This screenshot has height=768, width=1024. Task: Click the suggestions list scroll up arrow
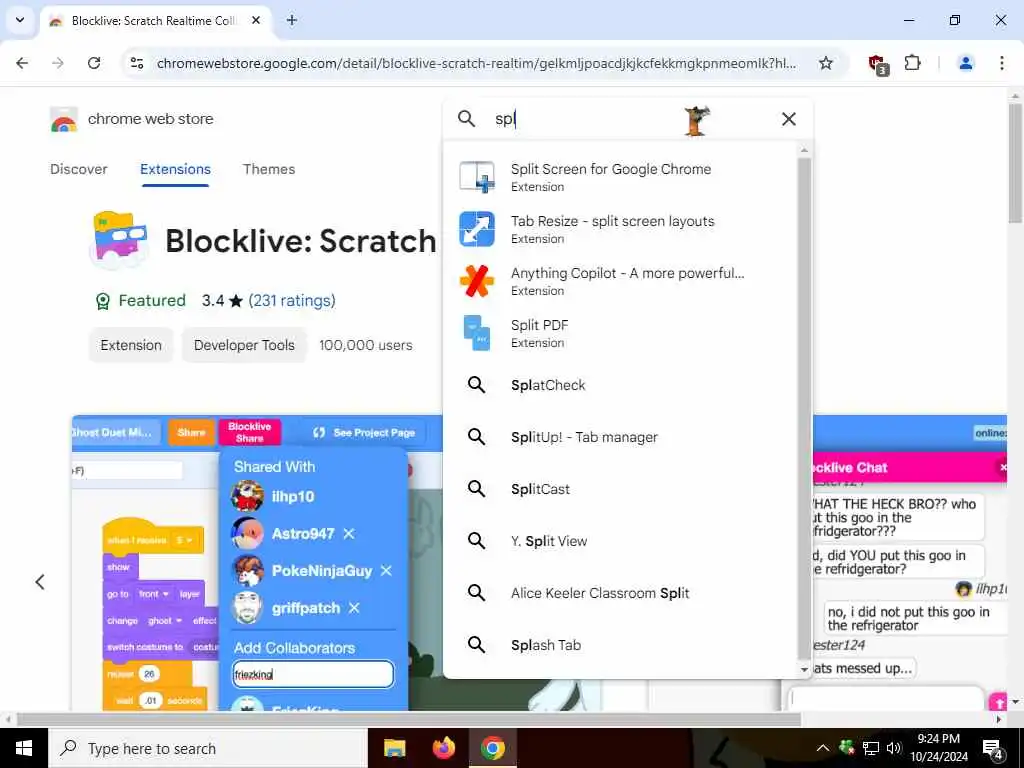[x=804, y=150]
